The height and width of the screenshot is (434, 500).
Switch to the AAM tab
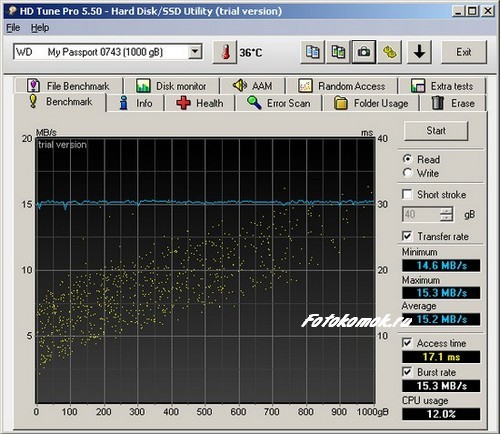coord(252,86)
